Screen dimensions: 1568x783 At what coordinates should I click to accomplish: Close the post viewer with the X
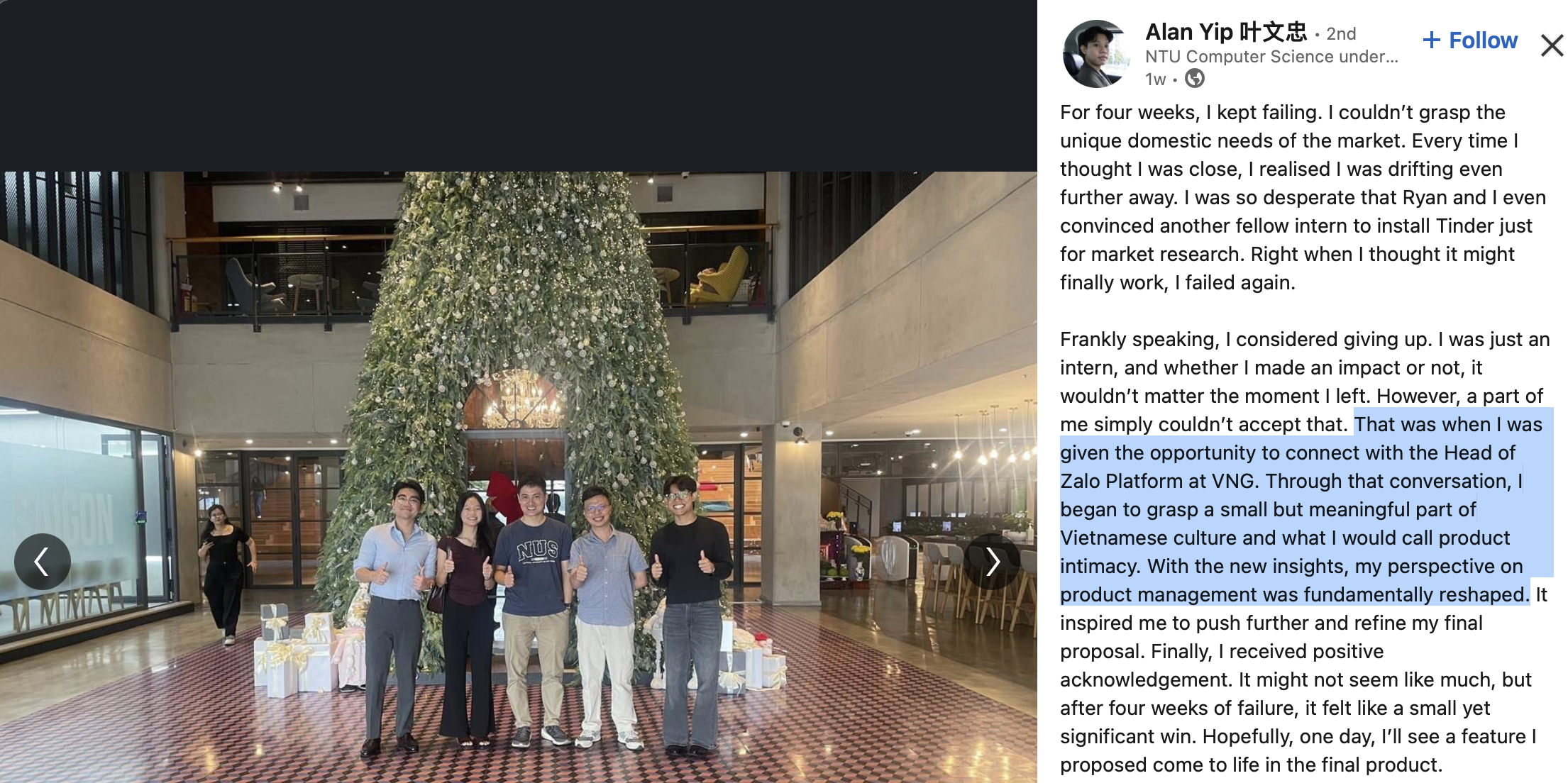[x=1552, y=45]
